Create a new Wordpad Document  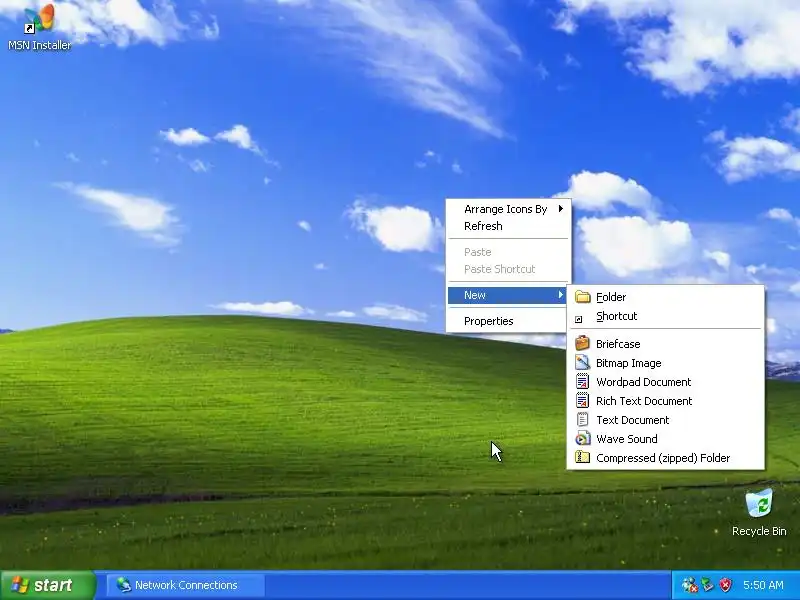pyautogui.click(x=665, y=382)
